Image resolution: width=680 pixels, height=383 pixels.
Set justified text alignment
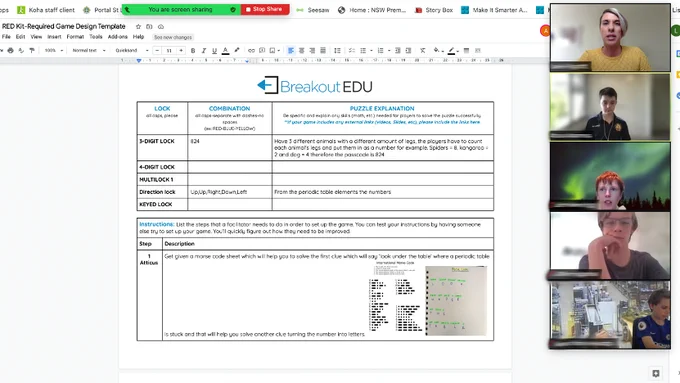(323, 51)
